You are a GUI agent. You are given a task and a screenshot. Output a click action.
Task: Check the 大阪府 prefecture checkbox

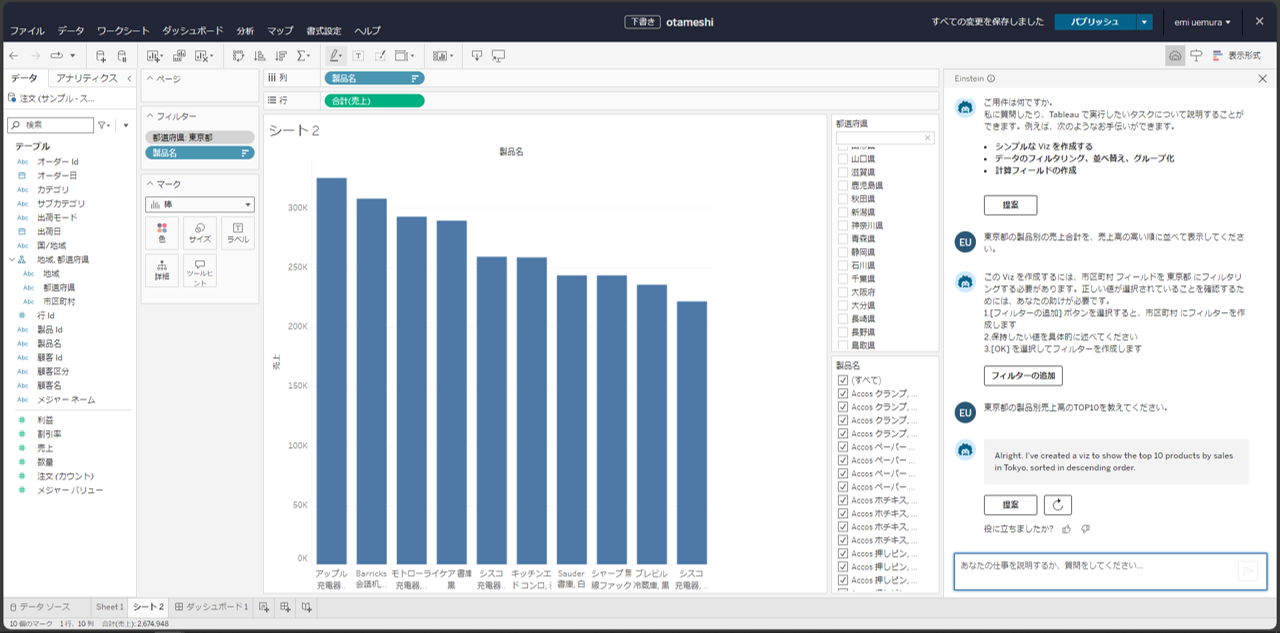843,292
